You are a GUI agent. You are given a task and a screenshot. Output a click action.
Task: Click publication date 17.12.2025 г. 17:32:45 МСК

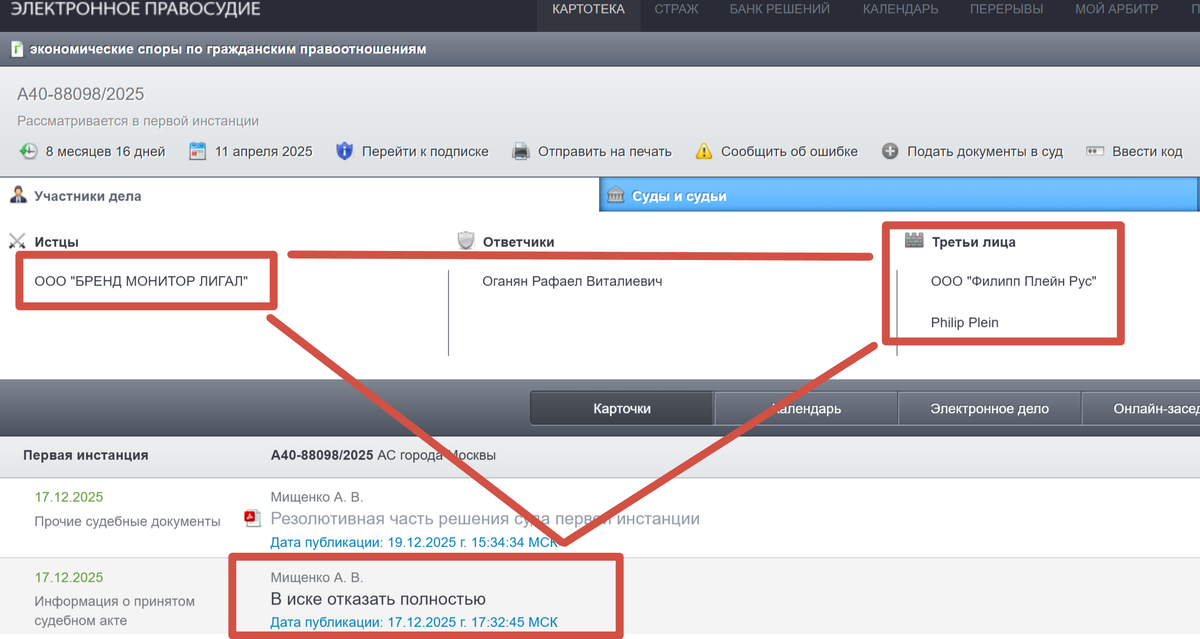pyautogui.click(x=414, y=622)
